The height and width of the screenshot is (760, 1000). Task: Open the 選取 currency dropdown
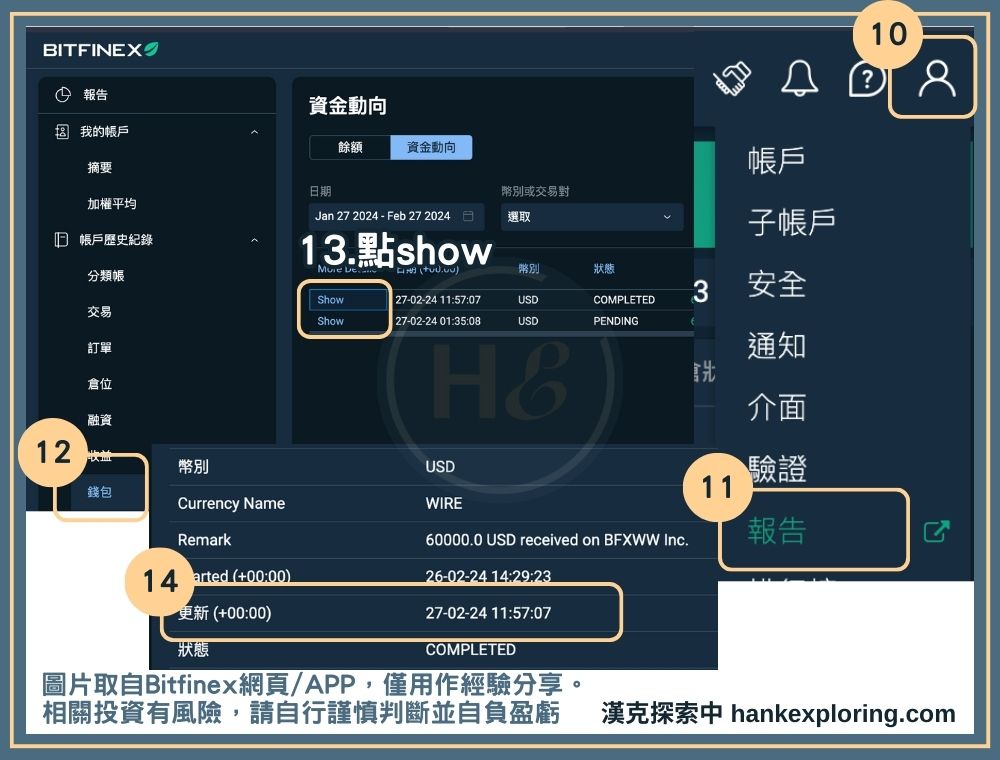tap(592, 217)
